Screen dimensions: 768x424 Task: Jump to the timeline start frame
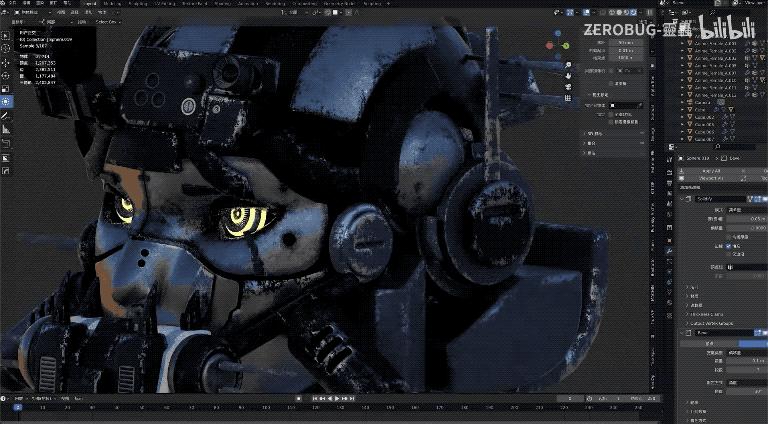(x=315, y=399)
